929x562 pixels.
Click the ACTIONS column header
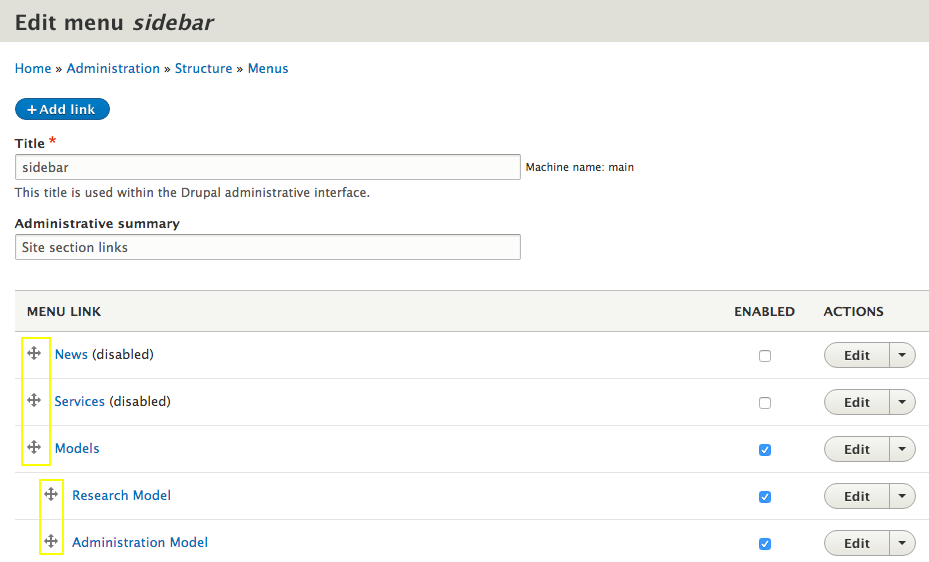pyautogui.click(x=853, y=311)
